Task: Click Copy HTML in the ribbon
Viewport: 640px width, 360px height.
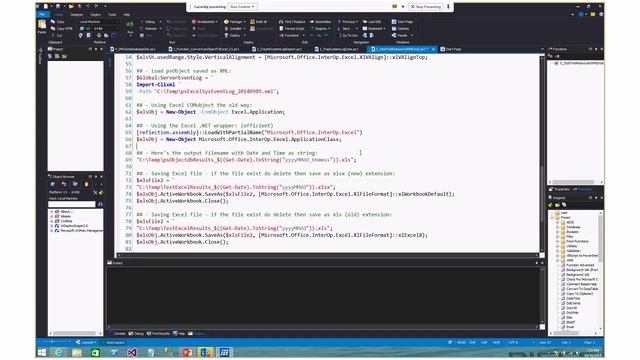Action: point(62,29)
